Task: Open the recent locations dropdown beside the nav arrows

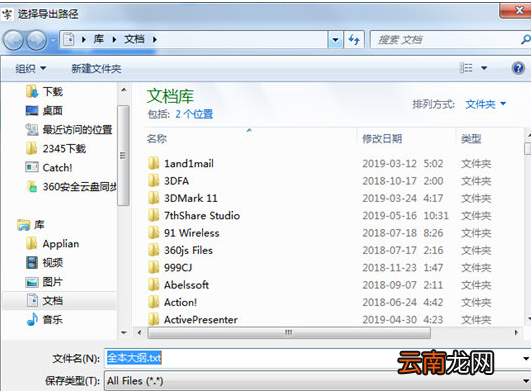Action: (x=53, y=40)
